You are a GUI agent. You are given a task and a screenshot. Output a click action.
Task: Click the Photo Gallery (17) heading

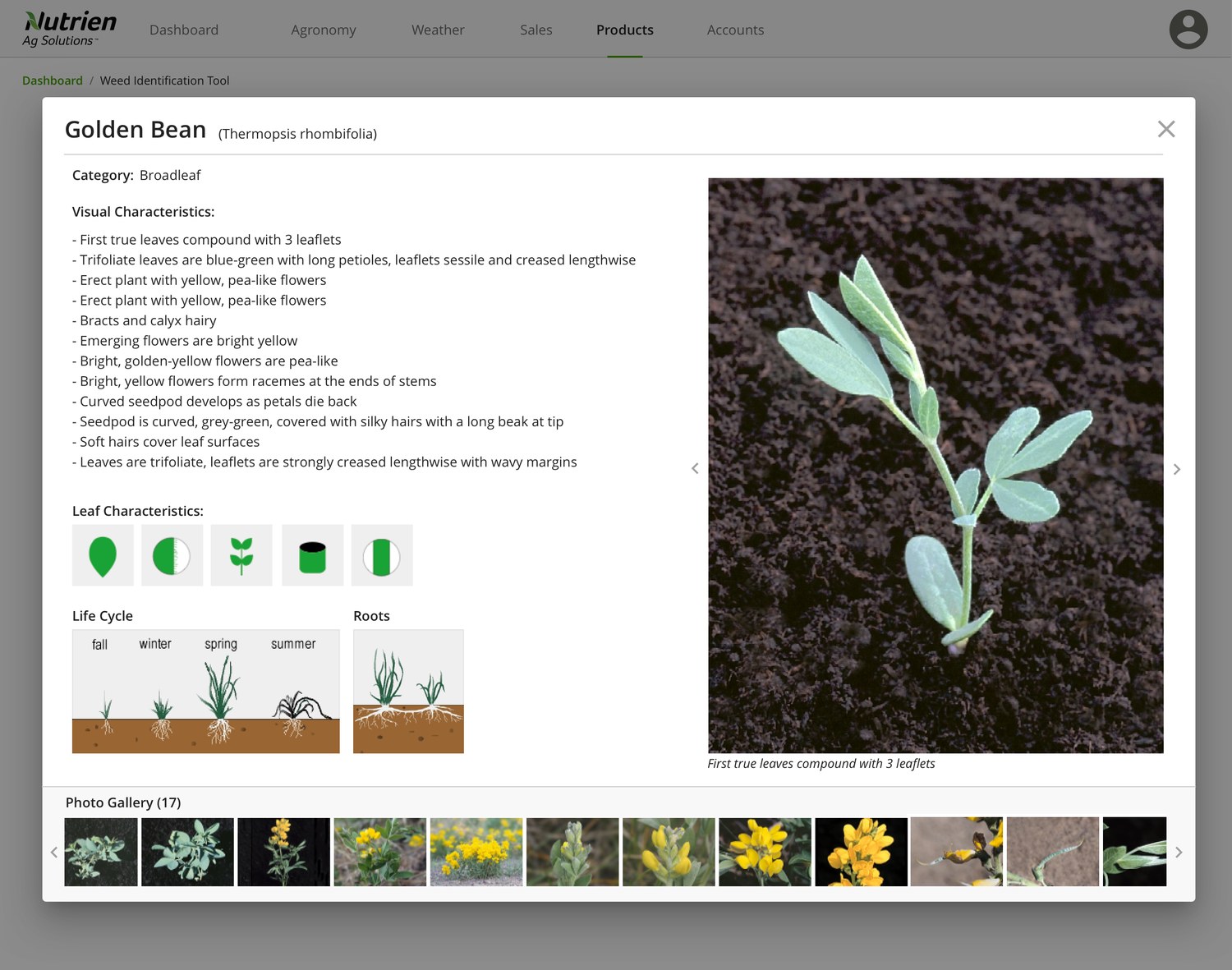click(123, 802)
